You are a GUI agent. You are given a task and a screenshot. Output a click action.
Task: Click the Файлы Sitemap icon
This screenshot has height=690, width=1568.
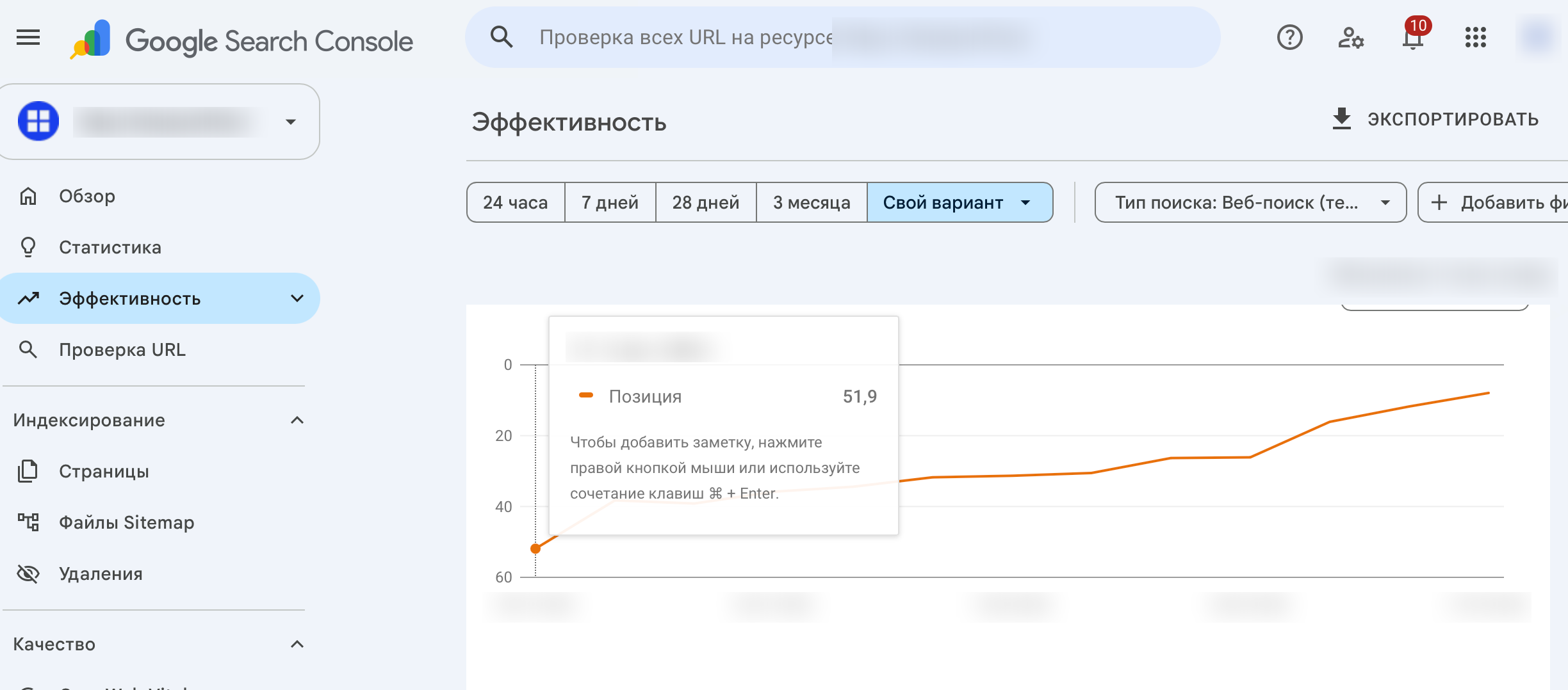tap(28, 522)
